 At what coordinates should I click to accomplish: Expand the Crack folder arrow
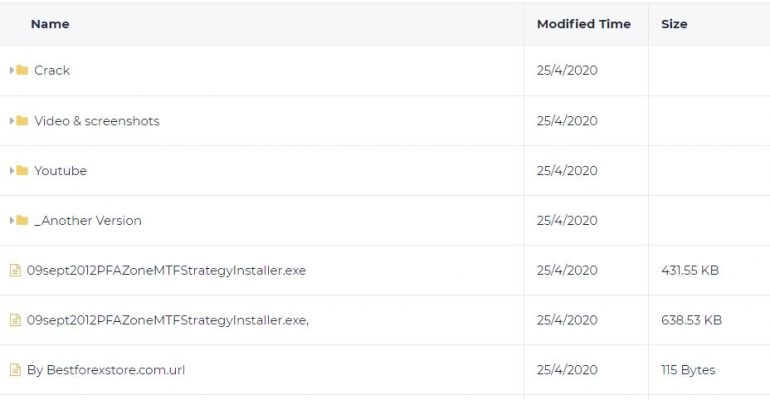[12, 70]
